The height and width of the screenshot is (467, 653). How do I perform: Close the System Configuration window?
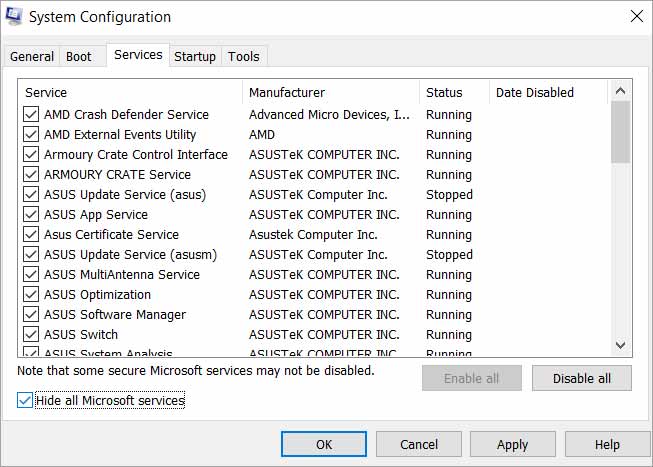point(637,17)
